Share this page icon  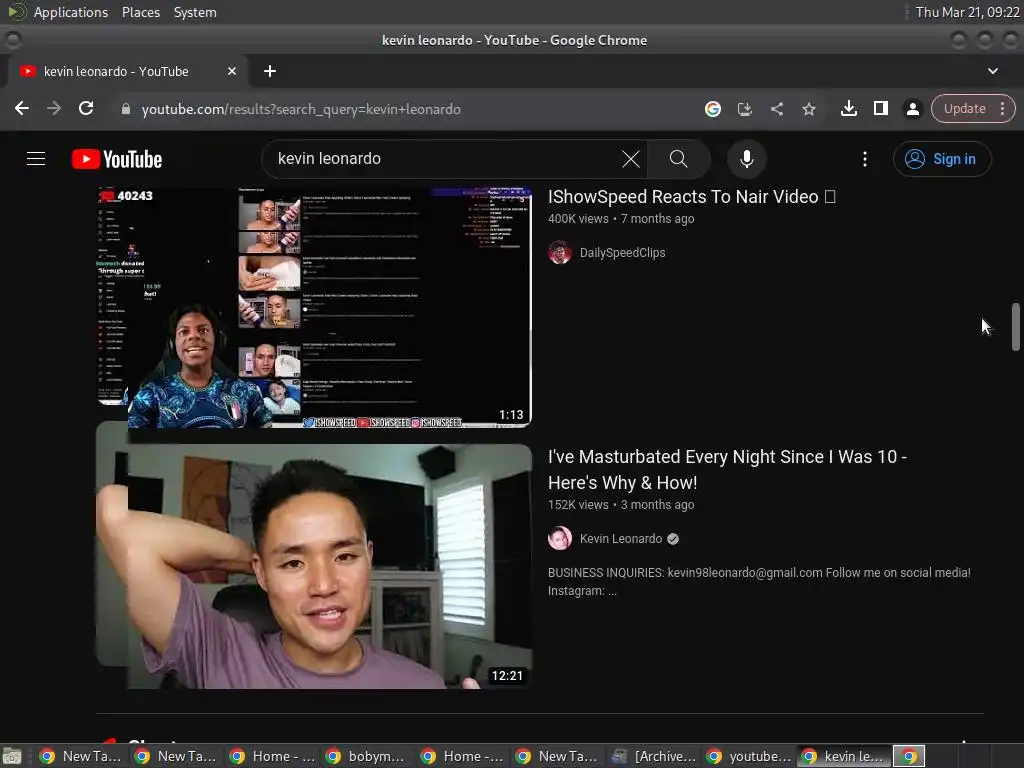pyautogui.click(x=776, y=109)
